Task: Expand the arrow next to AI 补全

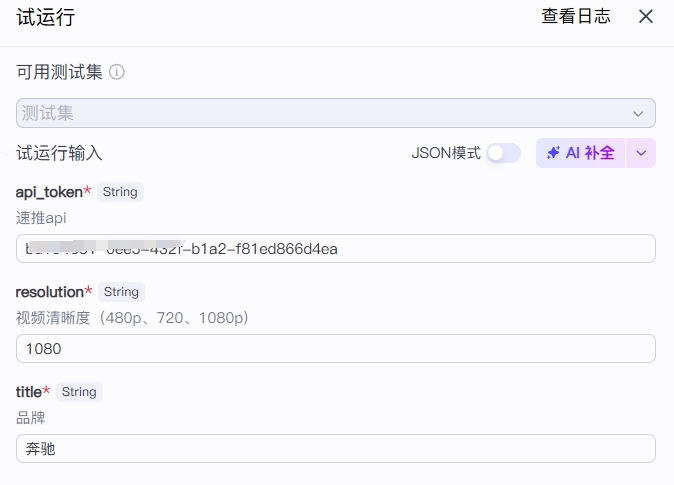Action: (x=641, y=153)
